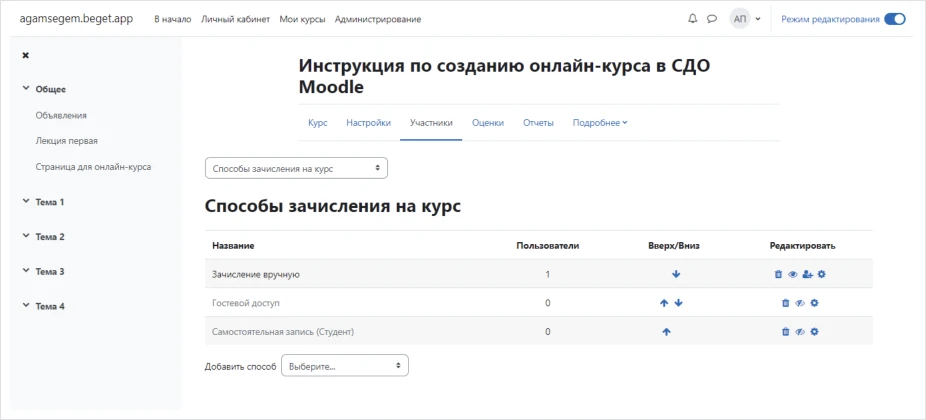The image size is (926, 420).
Task: Open Страница для онлайн-курса in sidebar
Action: 93,167
